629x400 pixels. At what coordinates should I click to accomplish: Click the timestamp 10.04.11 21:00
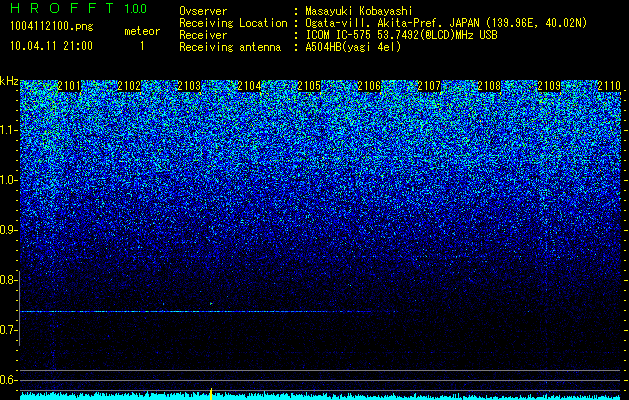[x=51, y=46]
